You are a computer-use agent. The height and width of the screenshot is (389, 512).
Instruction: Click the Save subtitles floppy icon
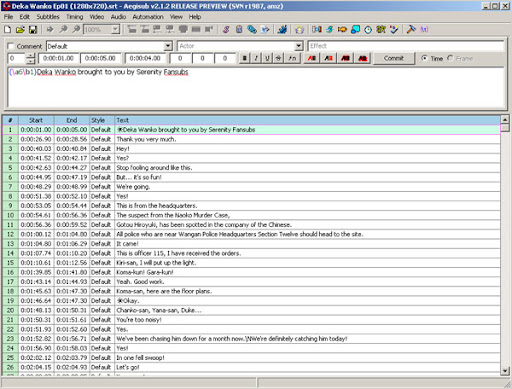click(33, 30)
